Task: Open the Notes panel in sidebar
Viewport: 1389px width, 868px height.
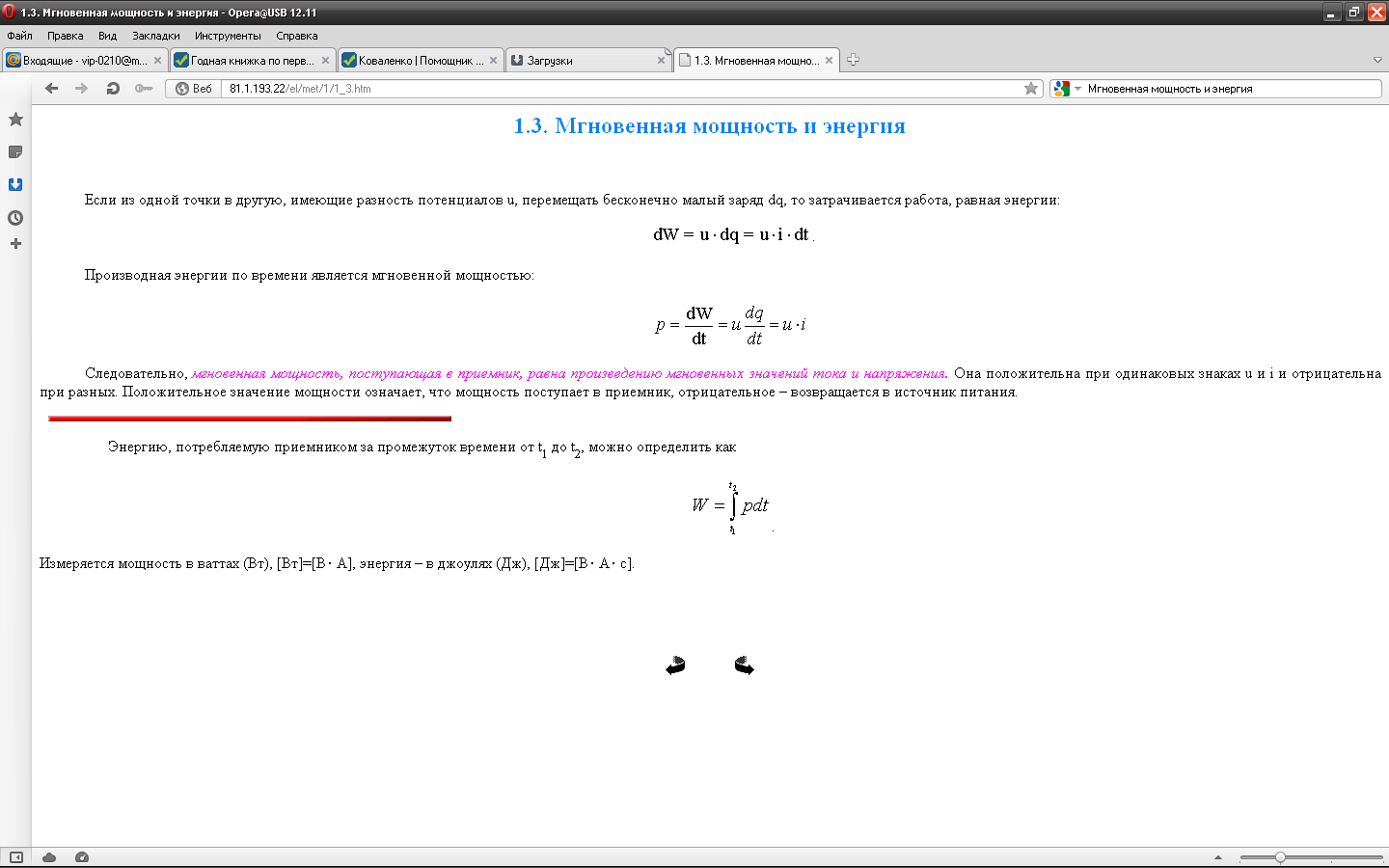Action: pyautogui.click(x=15, y=152)
